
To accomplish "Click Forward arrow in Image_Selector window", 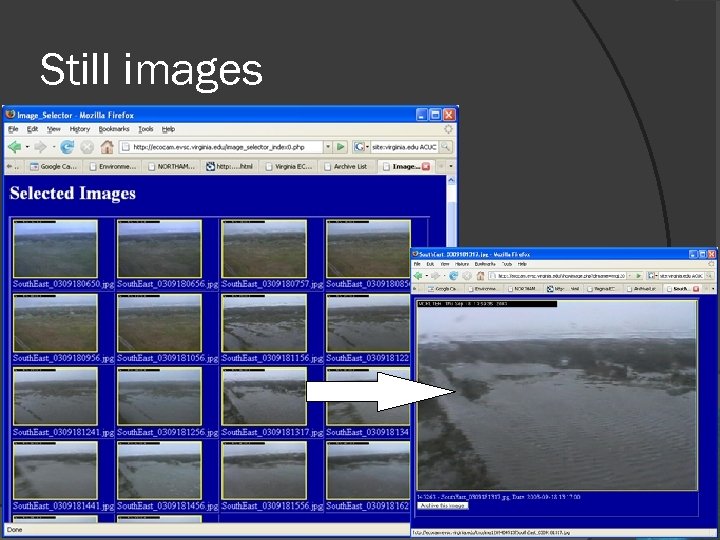I will point(40,147).
